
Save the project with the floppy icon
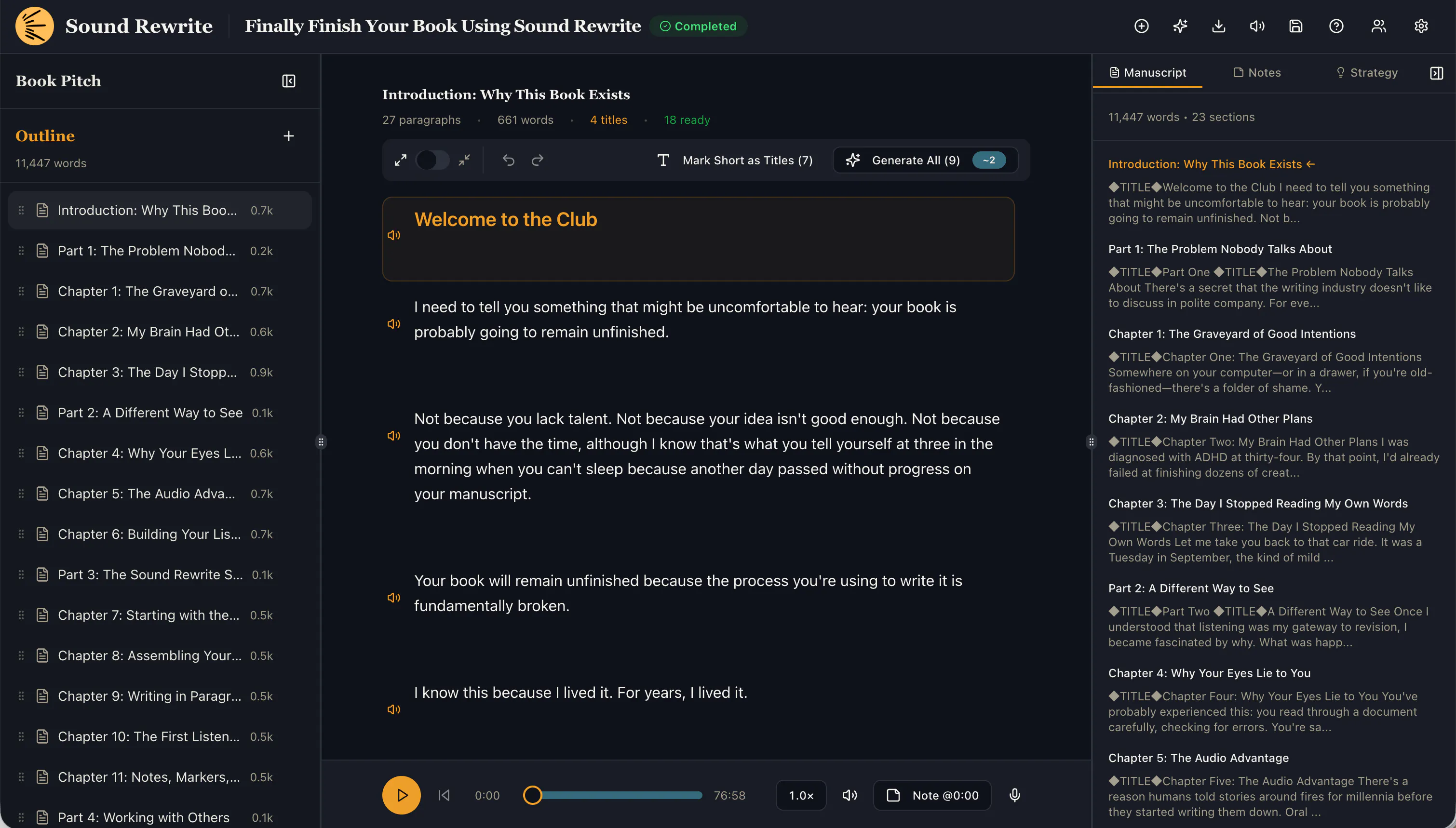1295,26
